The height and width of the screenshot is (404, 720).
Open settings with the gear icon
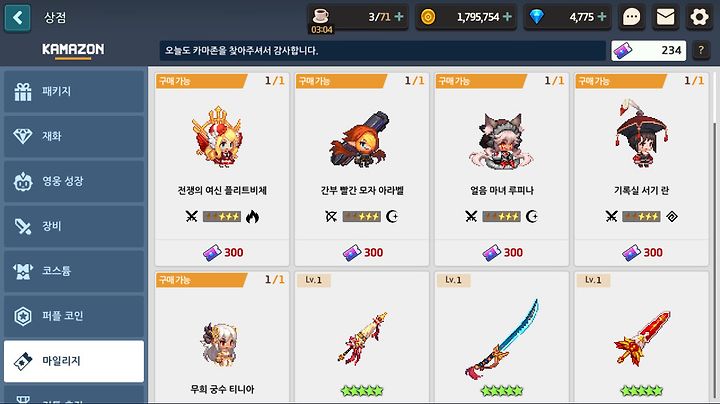tap(699, 17)
